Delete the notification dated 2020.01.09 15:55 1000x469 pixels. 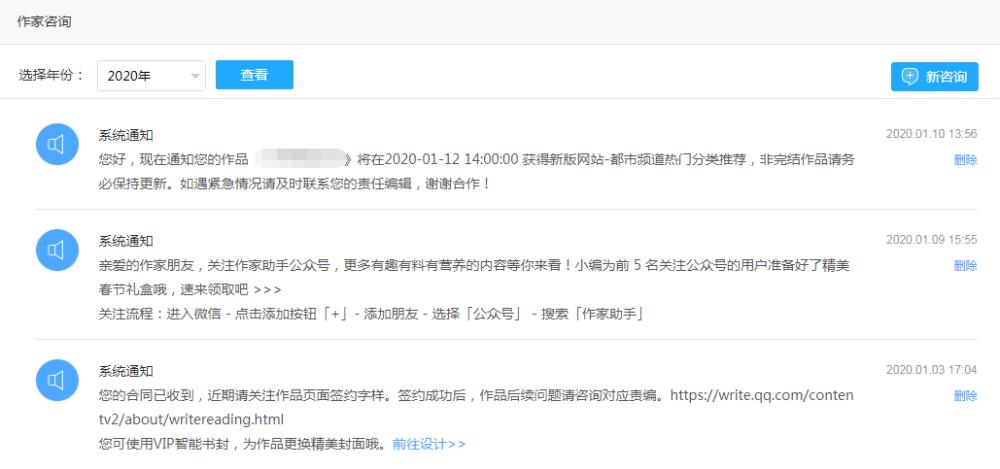(965, 265)
